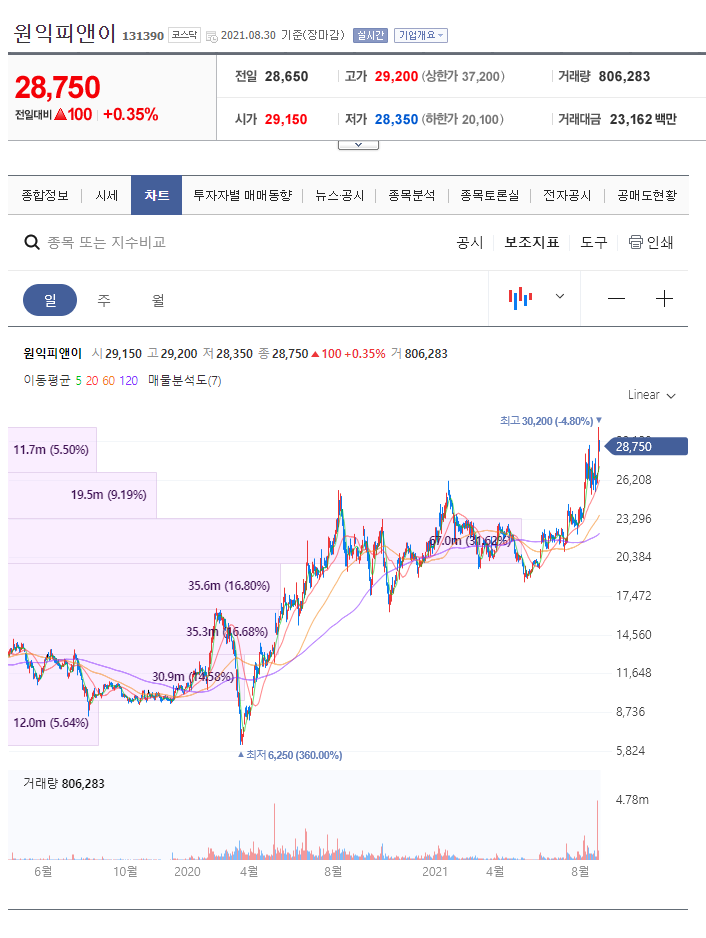Screen dimensions: 706x938
Task: Click the 거래량 806,283 volume chart label
Action: pyautogui.click(x=64, y=784)
